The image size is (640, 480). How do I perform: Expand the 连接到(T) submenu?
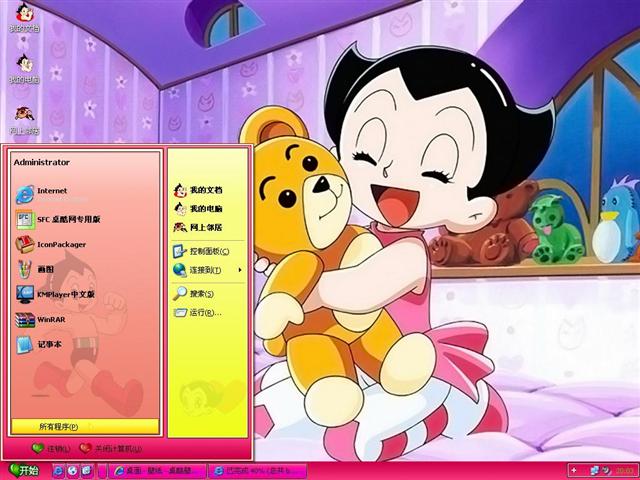(207, 270)
